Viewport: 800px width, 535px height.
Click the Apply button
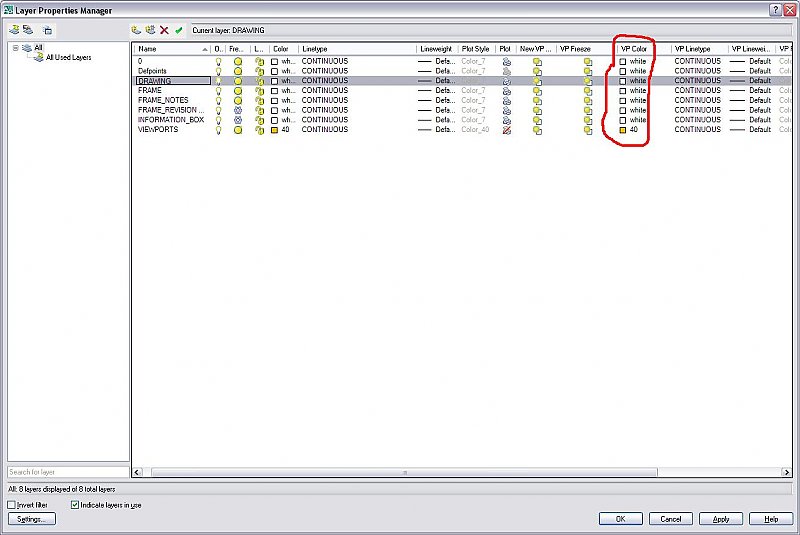pos(720,519)
